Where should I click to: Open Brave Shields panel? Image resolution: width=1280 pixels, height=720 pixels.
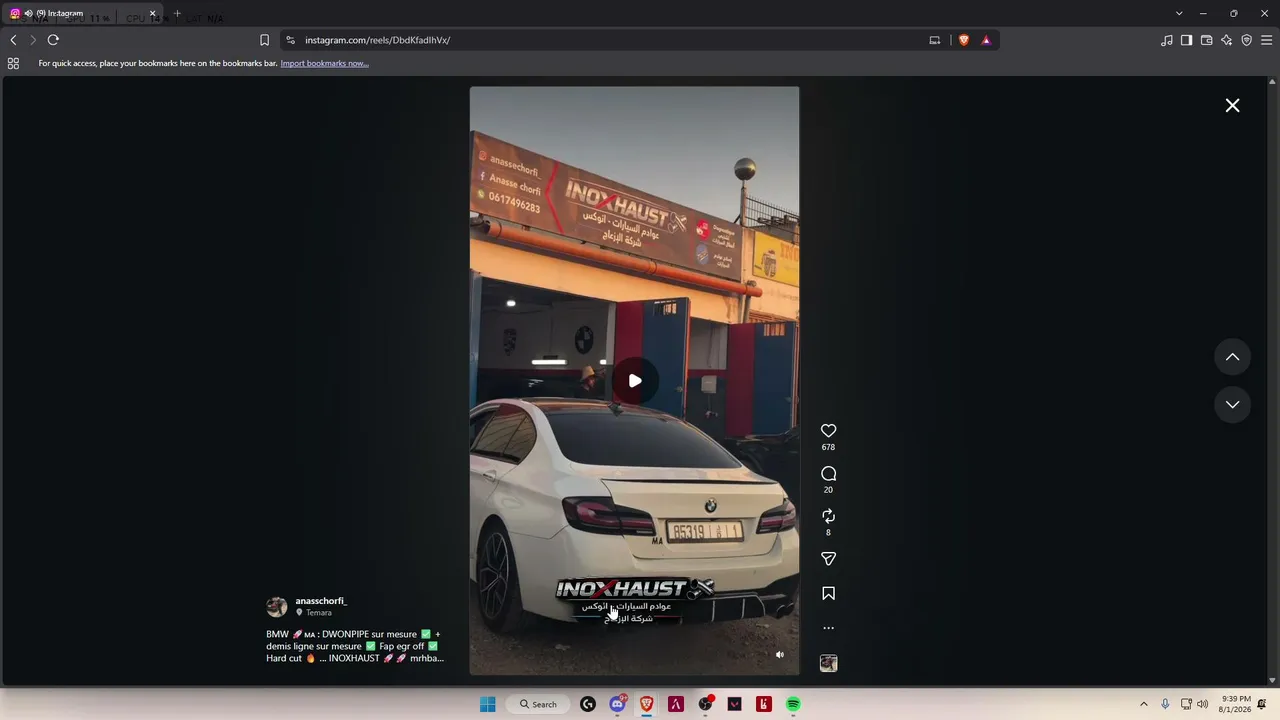pyautogui.click(x=964, y=40)
